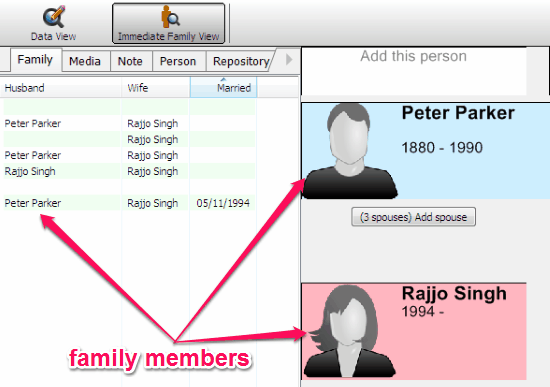Viewport: 550px width, 387px height.
Task: Select the Rajjo Singh pink card name
Action: click(454, 294)
